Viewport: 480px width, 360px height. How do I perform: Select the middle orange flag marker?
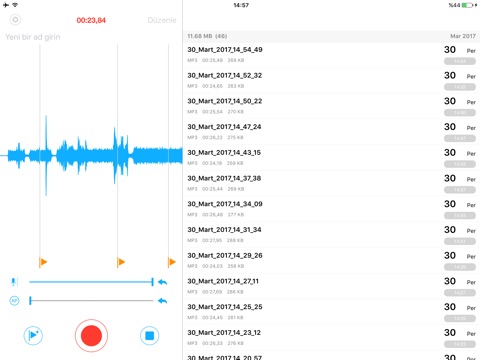pyautogui.click(x=121, y=262)
